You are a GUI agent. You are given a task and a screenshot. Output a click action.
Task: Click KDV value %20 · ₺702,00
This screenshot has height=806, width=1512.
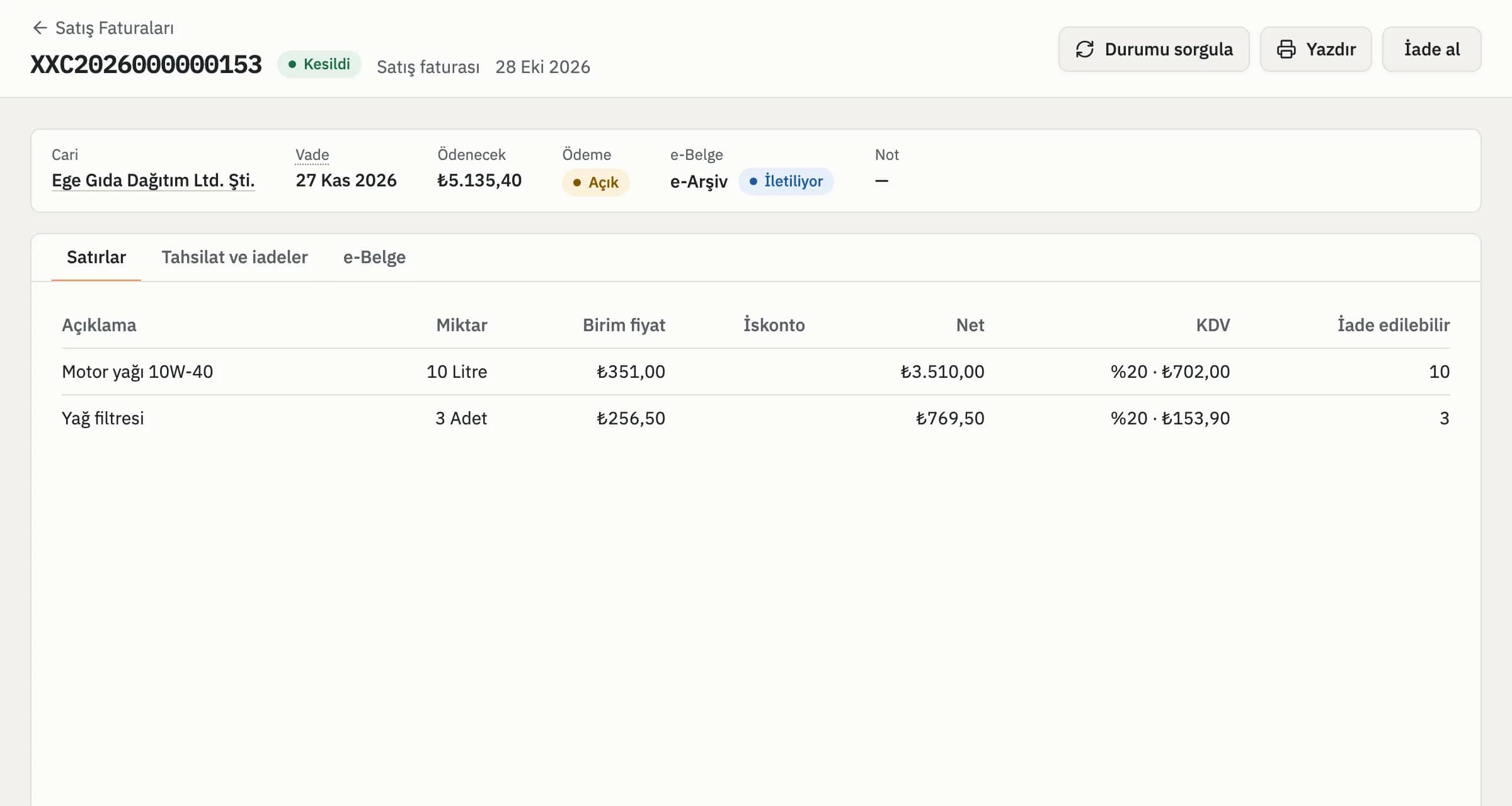click(x=1170, y=372)
